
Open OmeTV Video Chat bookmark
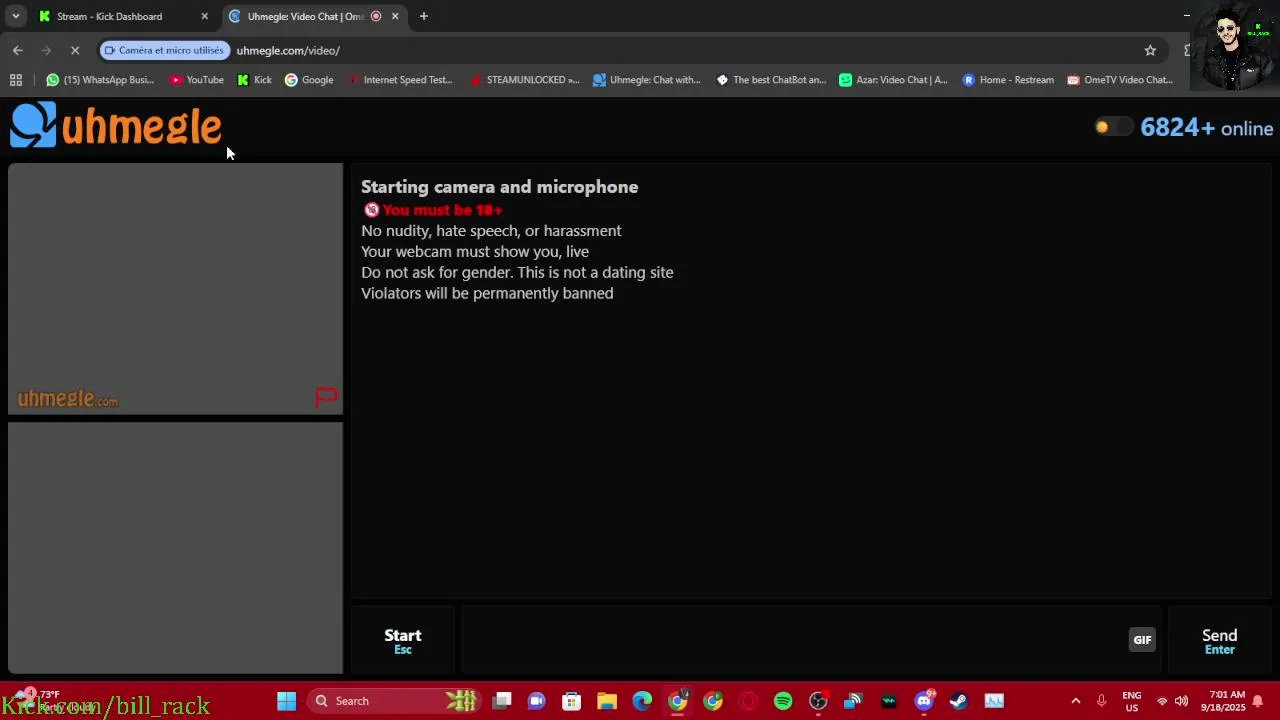1119,80
